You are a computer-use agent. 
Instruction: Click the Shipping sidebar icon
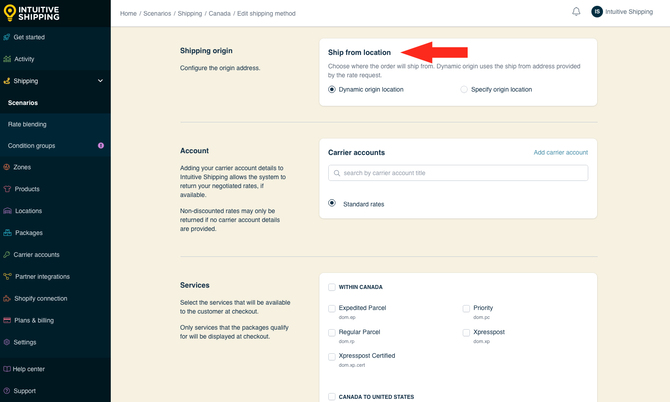point(6,81)
